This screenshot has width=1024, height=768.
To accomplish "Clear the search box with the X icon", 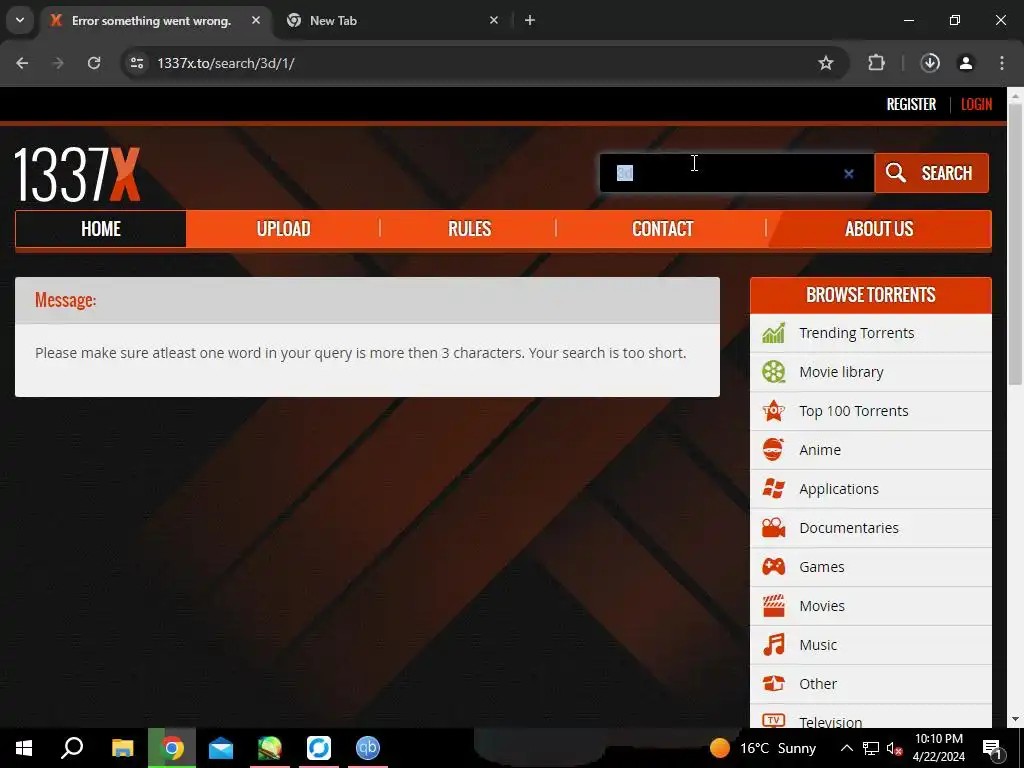I will (x=848, y=174).
